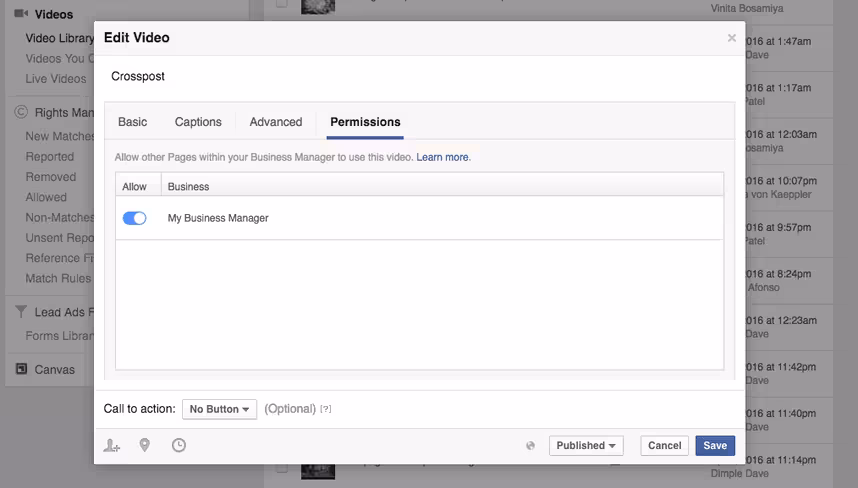Check the bottom video row checkbox

pyautogui.click(x=281, y=468)
